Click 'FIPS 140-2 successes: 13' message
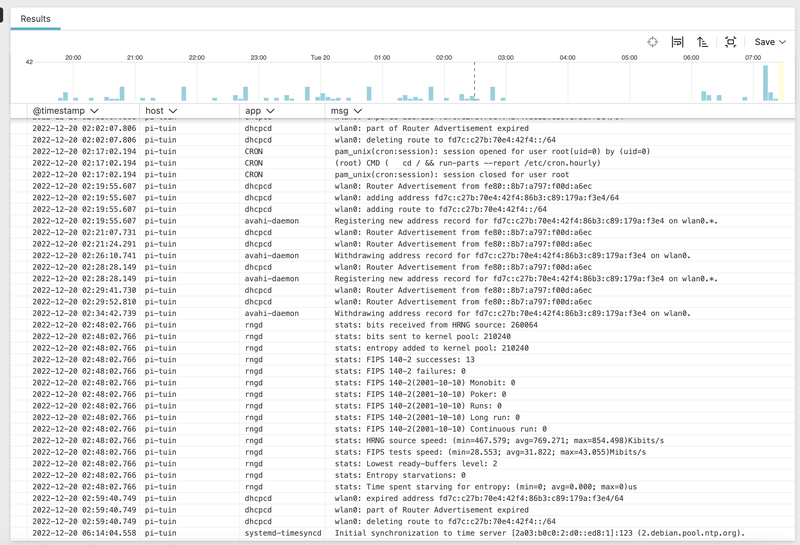 [405, 360]
